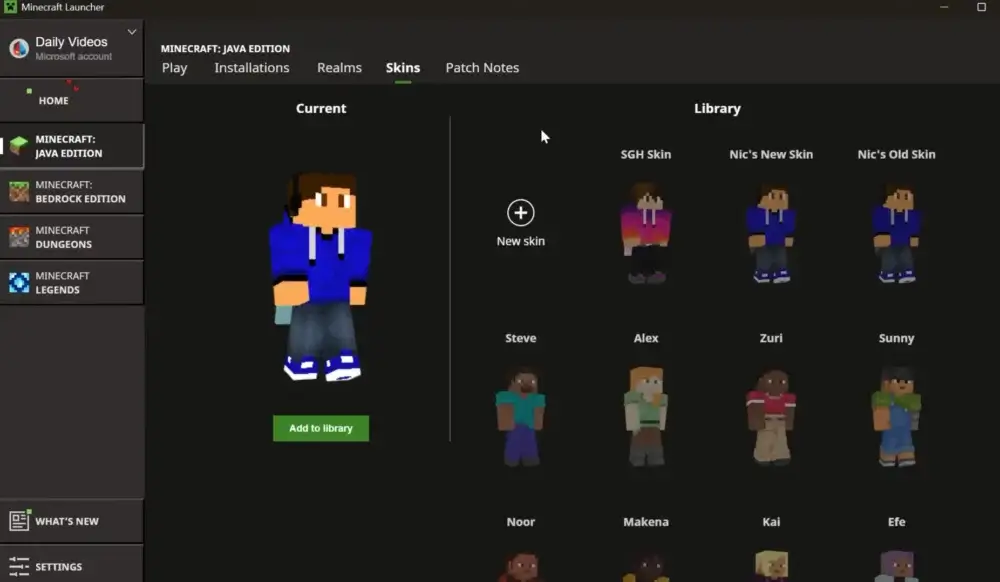Switch to the Realms tab
The height and width of the screenshot is (582, 1000).
point(339,68)
